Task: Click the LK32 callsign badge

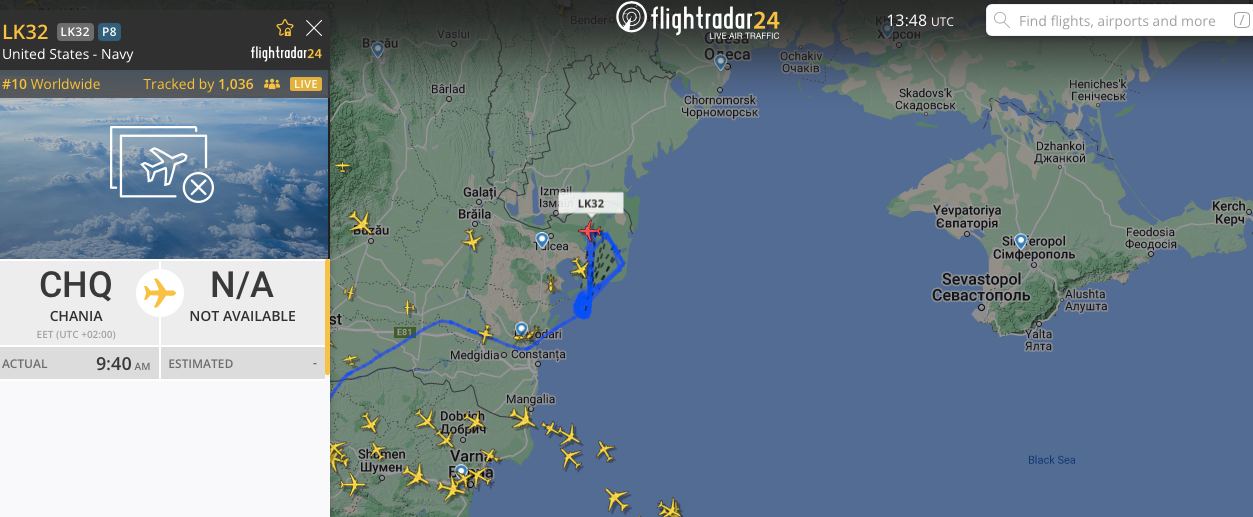Action: pos(74,32)
